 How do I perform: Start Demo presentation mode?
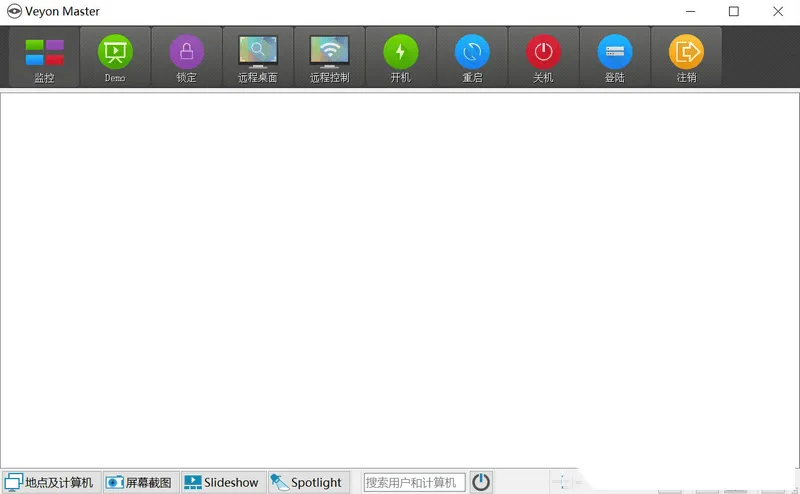point(115,57)
